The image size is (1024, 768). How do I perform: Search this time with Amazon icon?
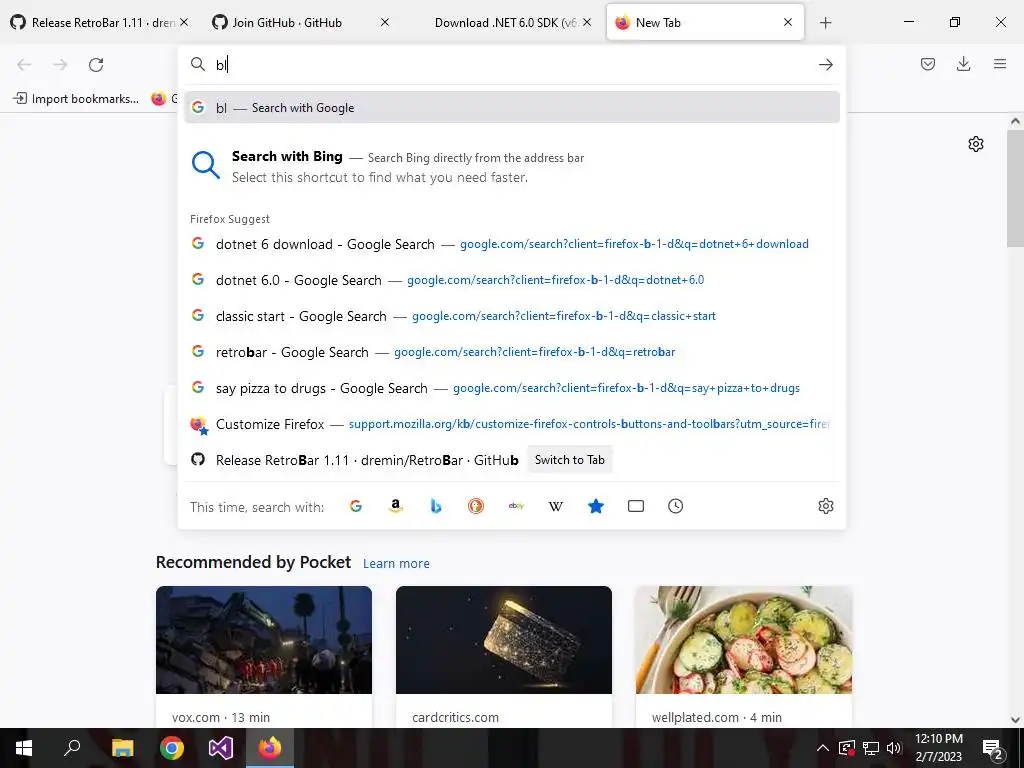click(396, 506)
